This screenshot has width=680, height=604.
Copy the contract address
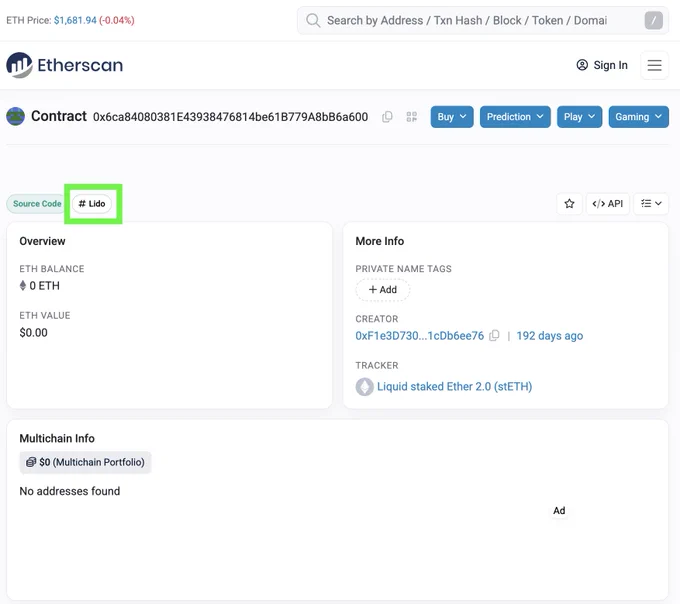tap(387, 117)
